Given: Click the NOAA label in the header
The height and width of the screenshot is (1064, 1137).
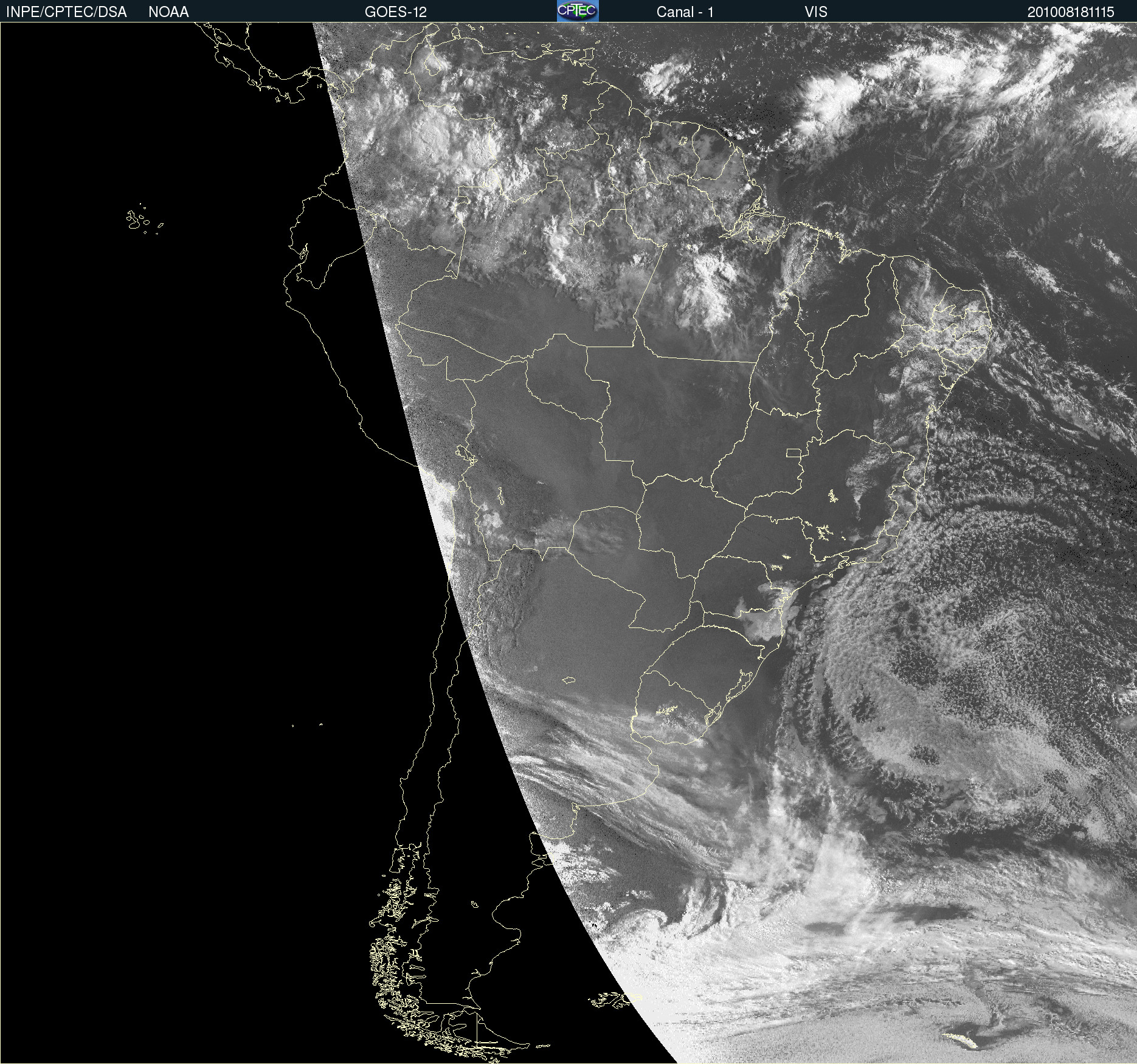Looking at the screenshot, I should [168, 12].
